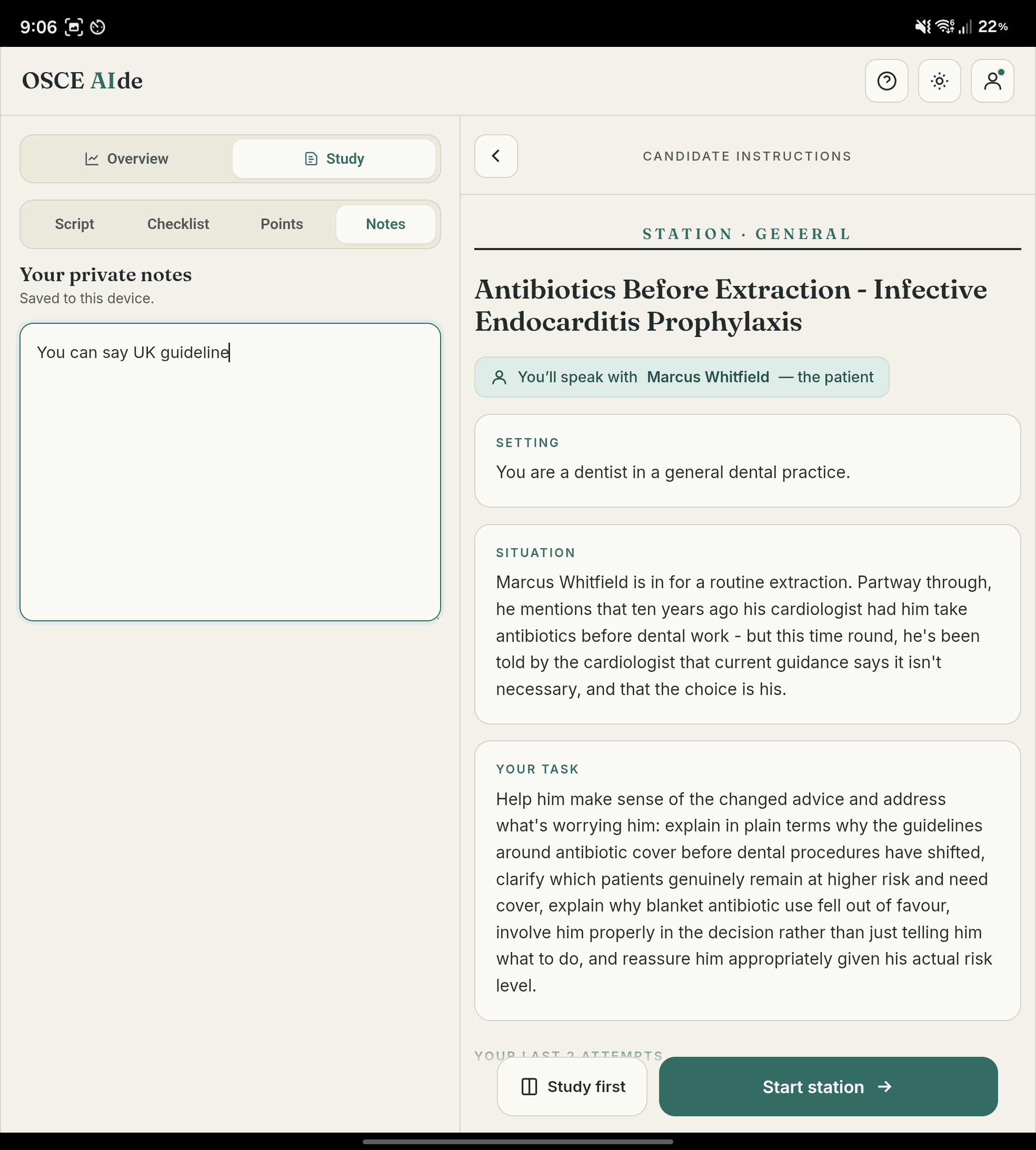Click the 9:06 clock in status bar

tap(38, 27)
